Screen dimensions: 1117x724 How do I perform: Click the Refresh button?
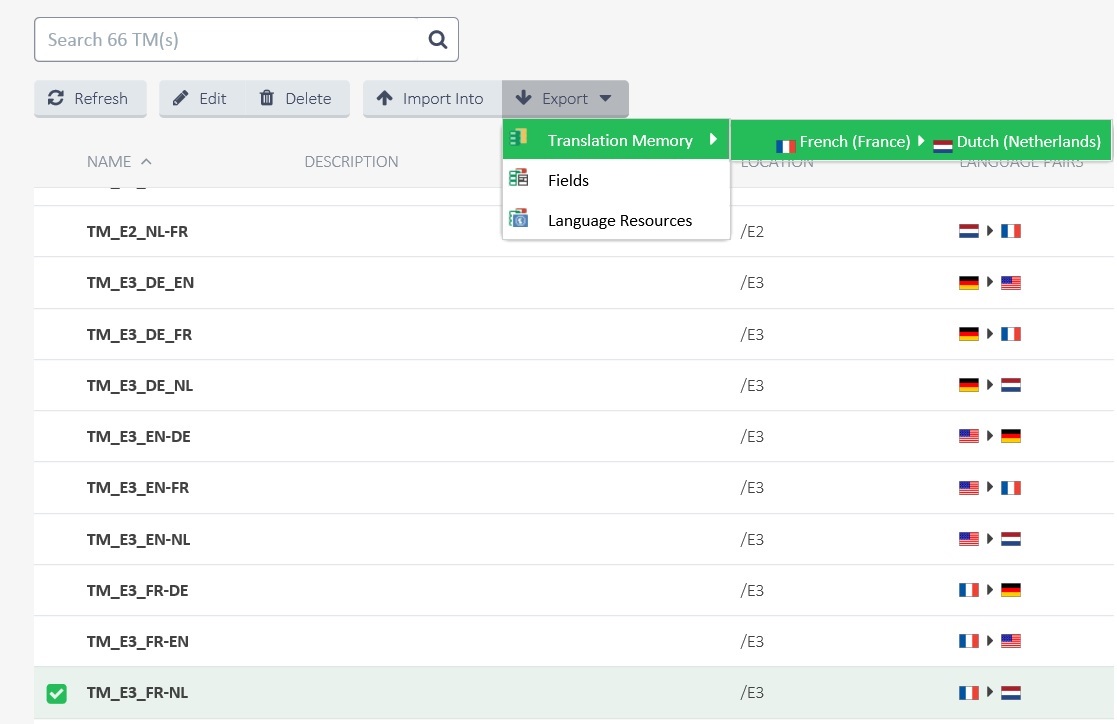pos(90,98)
